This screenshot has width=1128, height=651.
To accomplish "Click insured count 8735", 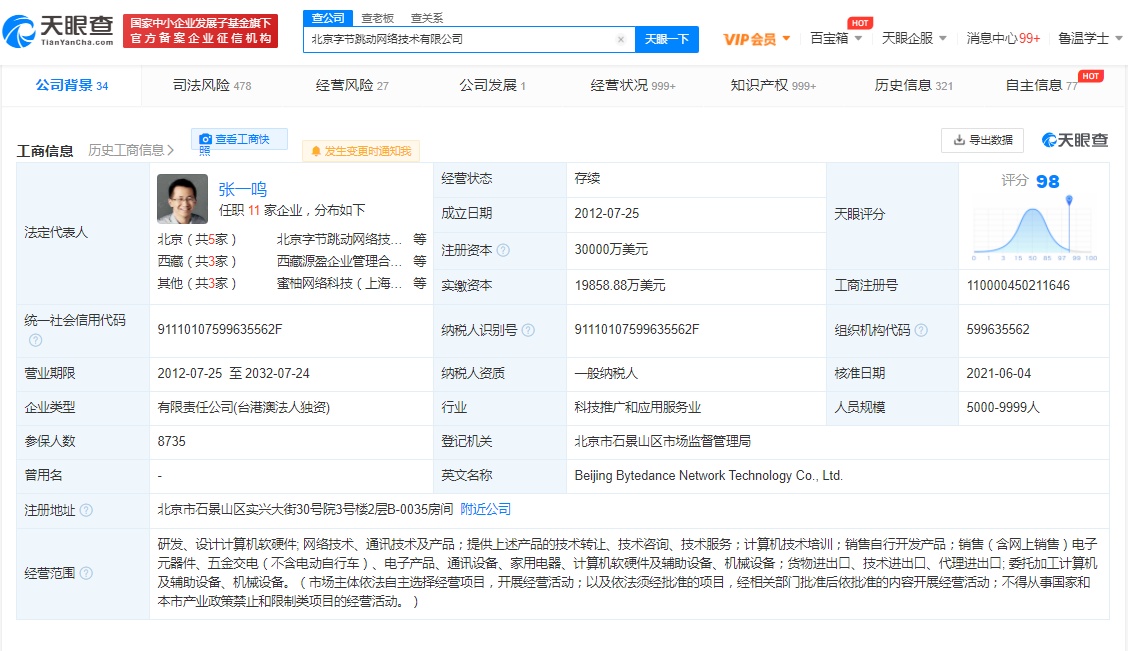I will (171, 441).
